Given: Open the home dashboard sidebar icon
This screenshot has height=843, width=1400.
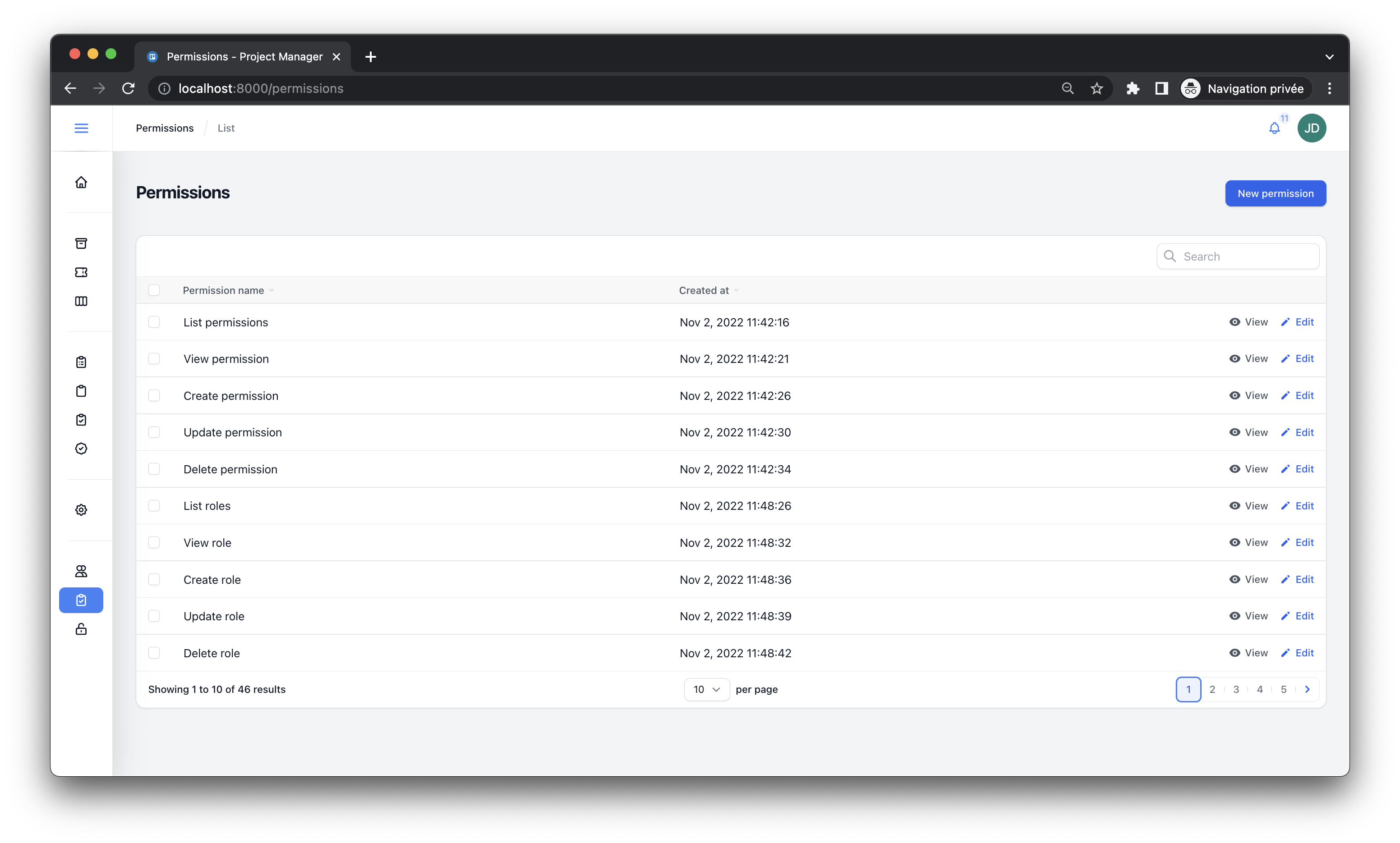Looking at the screenshot, I should click(81, 182).
